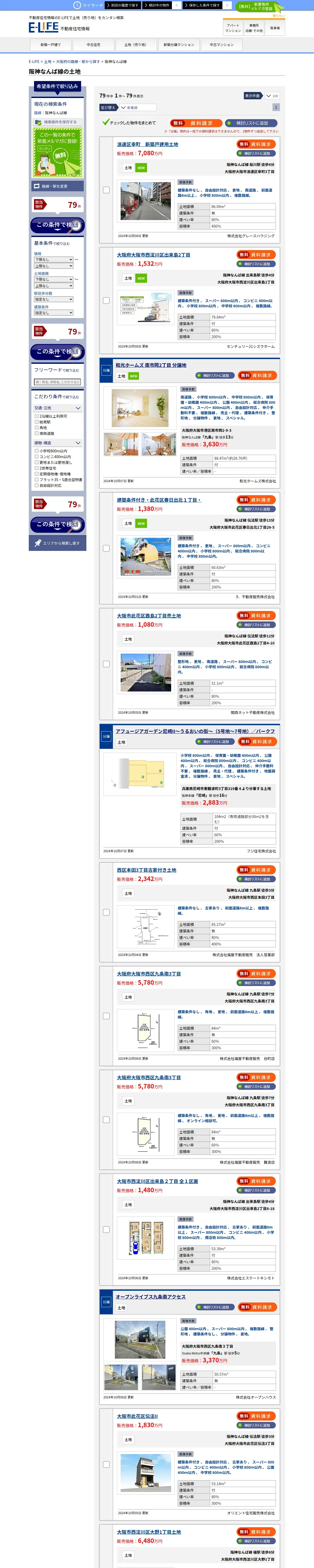Select the 中古マンション tab

pyautogui.click(x=221, y=44)
